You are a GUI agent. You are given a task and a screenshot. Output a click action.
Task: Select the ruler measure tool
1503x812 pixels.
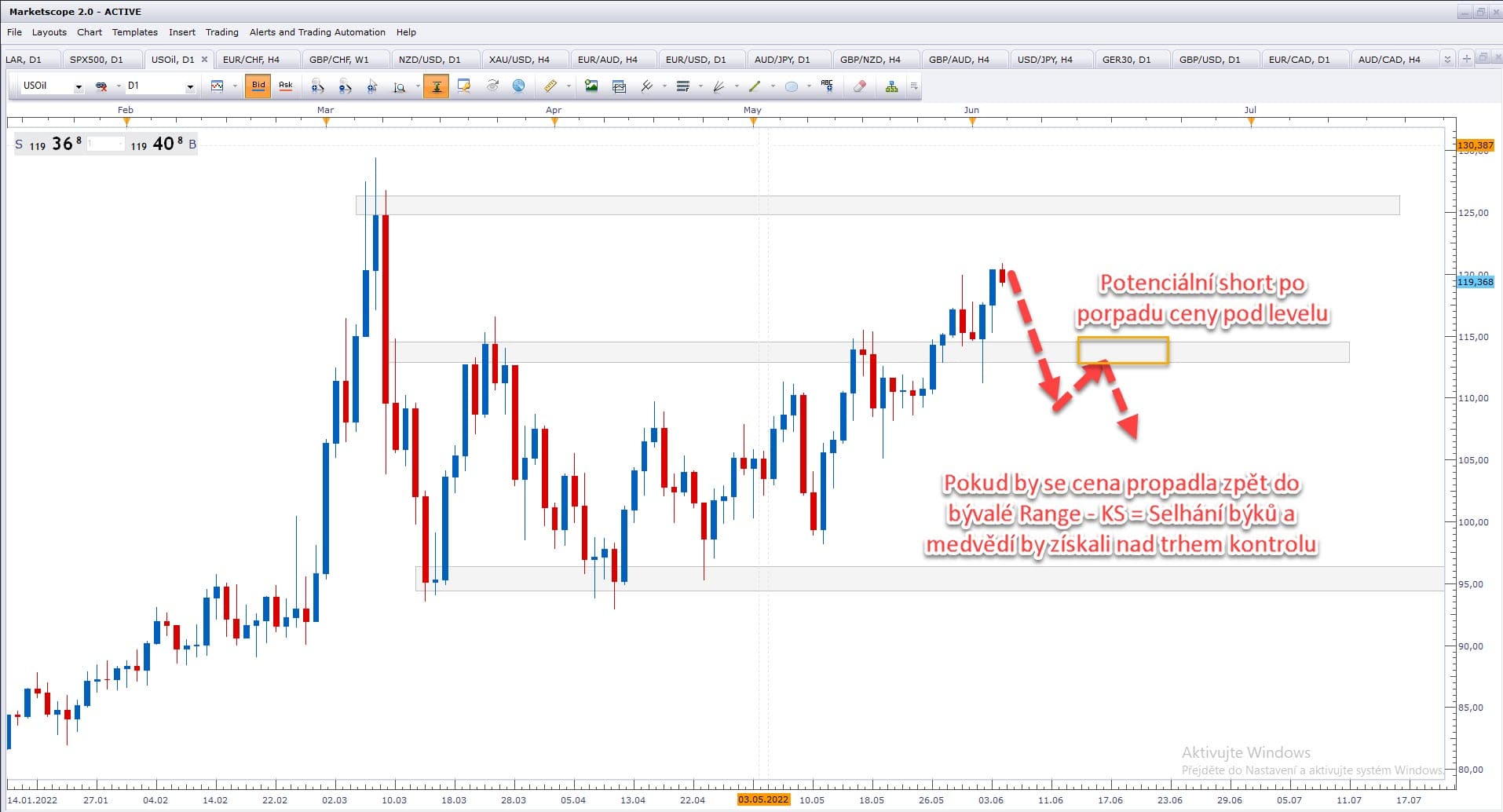tap(550, 86)
